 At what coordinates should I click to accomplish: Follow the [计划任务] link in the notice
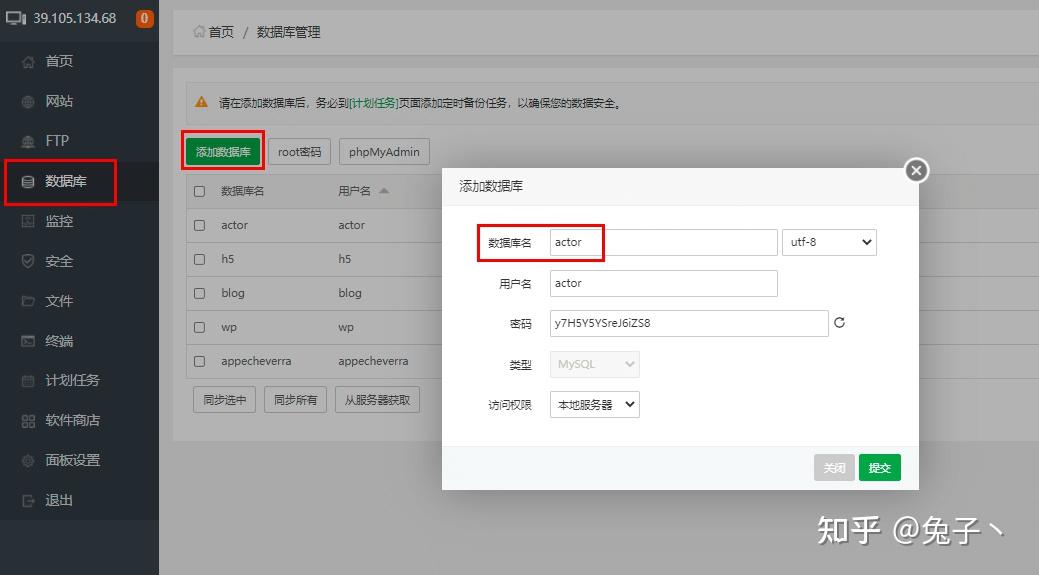(374, 103)
